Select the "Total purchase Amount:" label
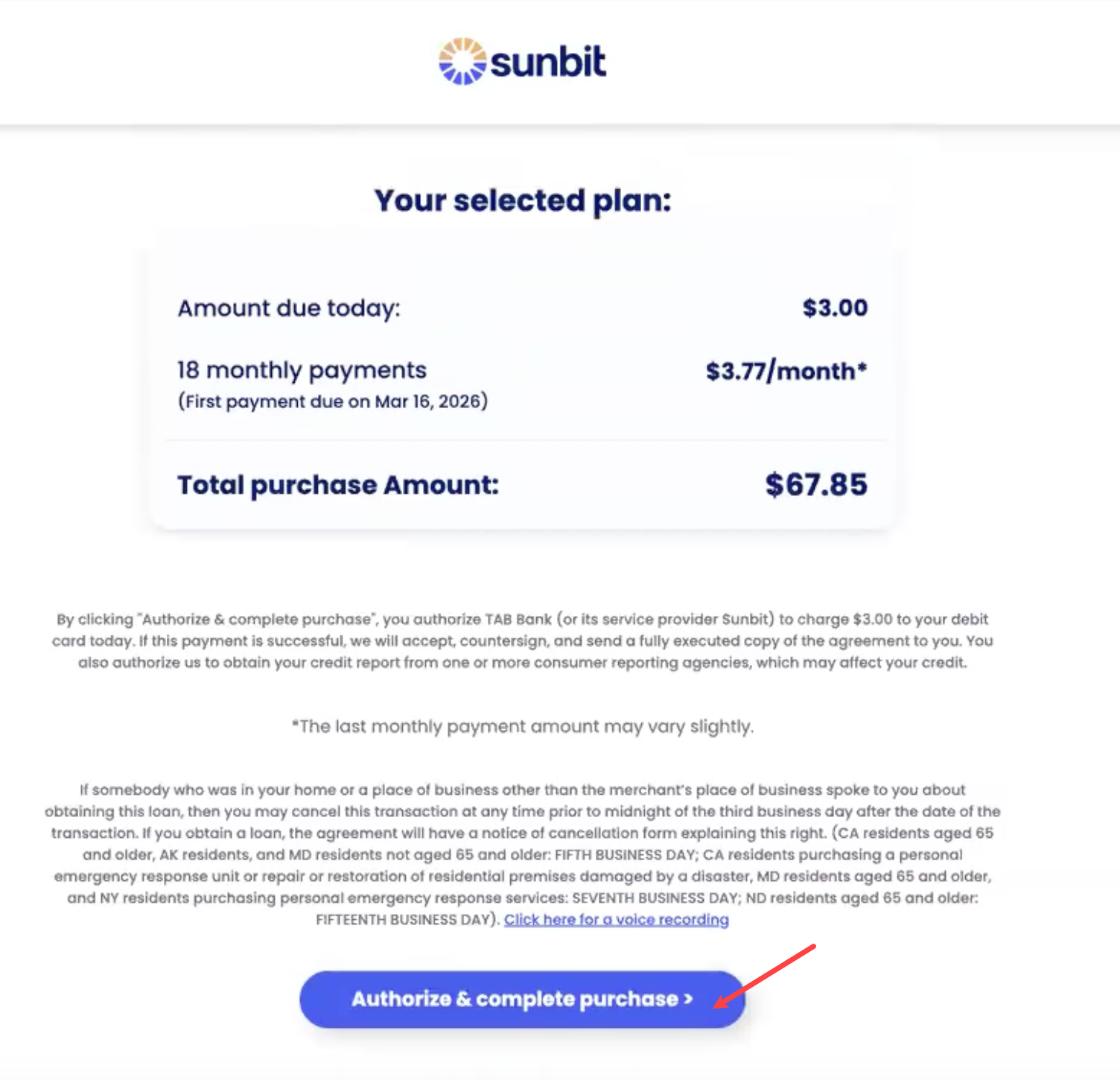The image size is (1120, 1080). [338, 485]
